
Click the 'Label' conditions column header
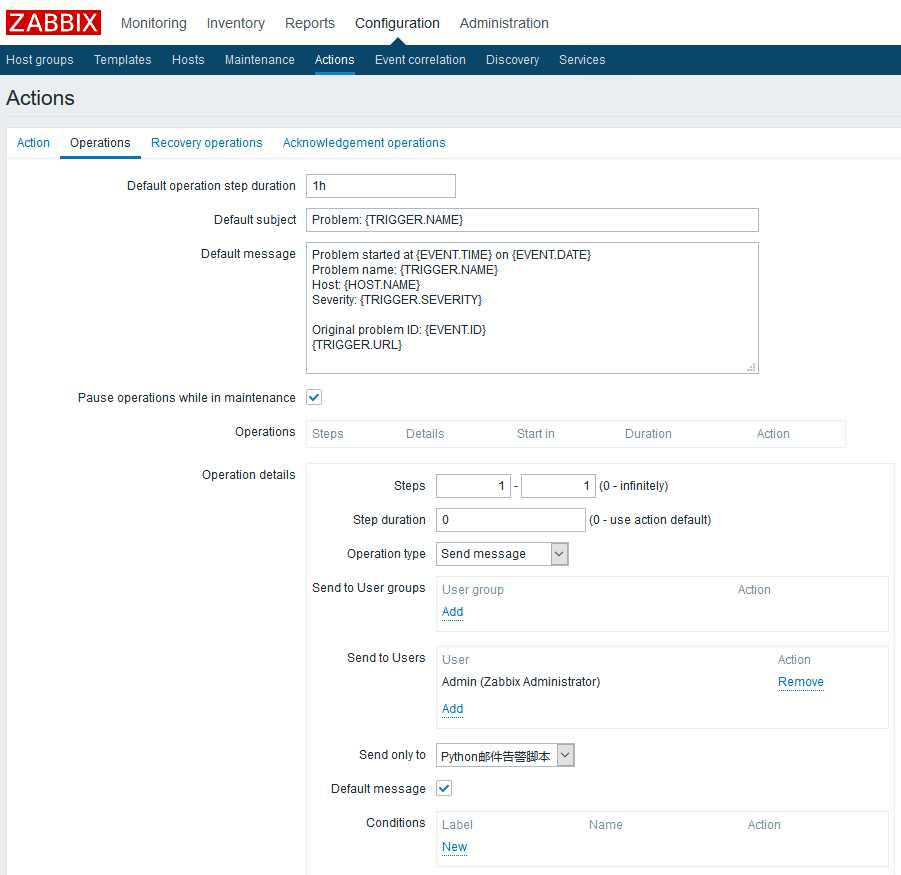(457, 825)
